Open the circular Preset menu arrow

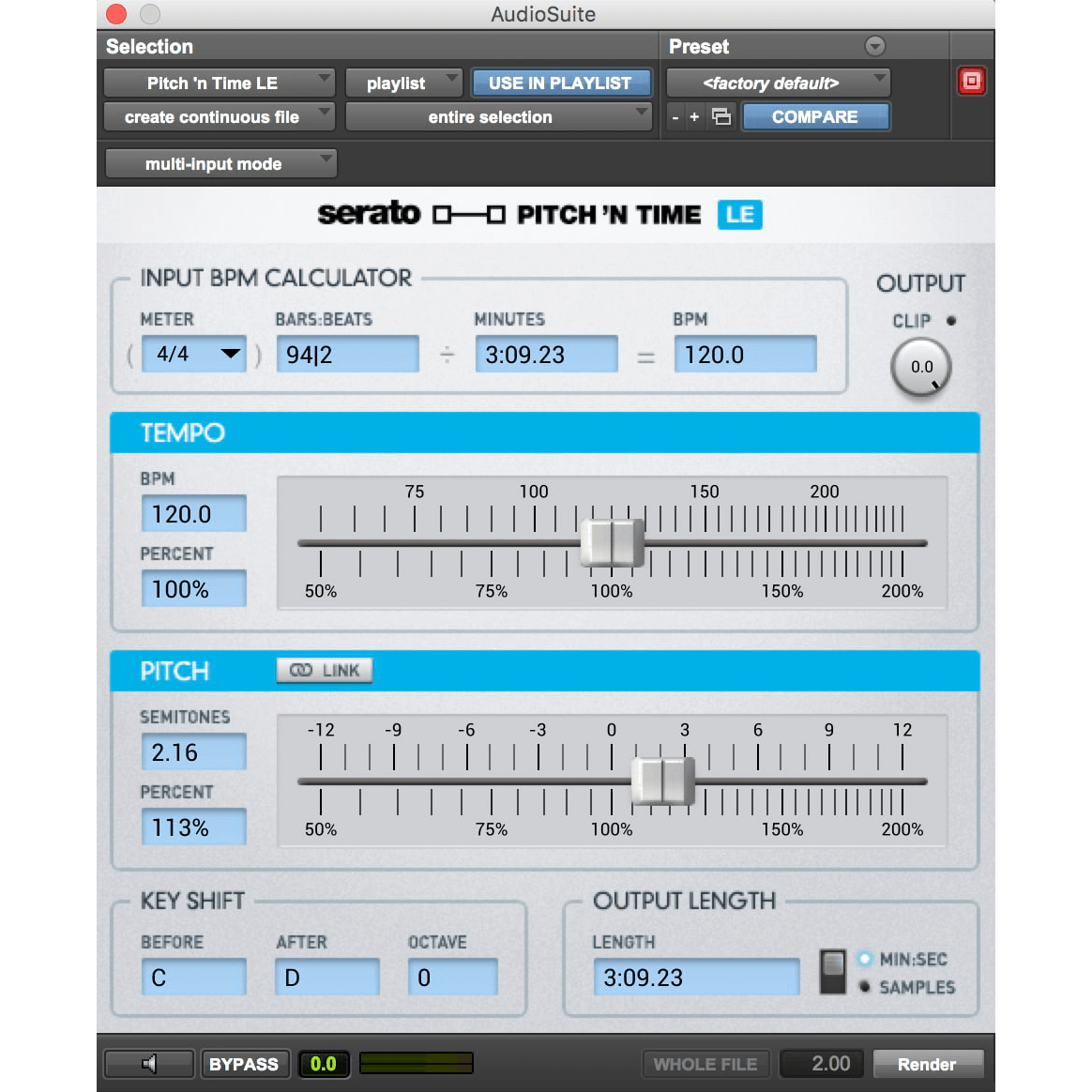click(874, 46)
